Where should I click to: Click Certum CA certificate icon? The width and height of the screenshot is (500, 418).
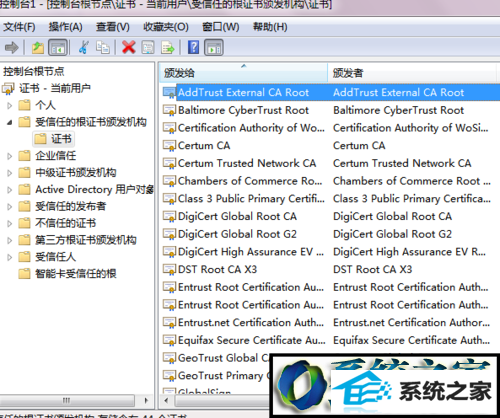(x=169, y=145)
